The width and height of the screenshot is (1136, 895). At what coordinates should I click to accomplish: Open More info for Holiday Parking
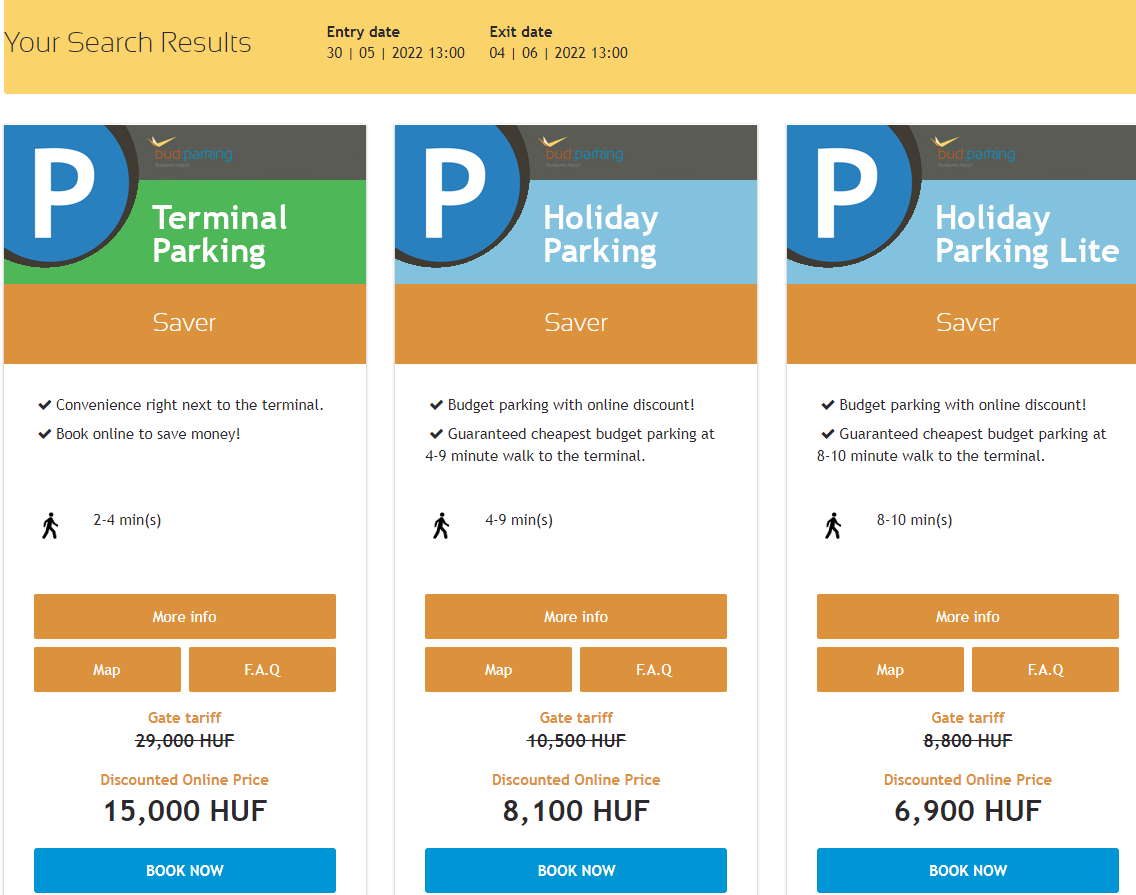coord(576,617)
